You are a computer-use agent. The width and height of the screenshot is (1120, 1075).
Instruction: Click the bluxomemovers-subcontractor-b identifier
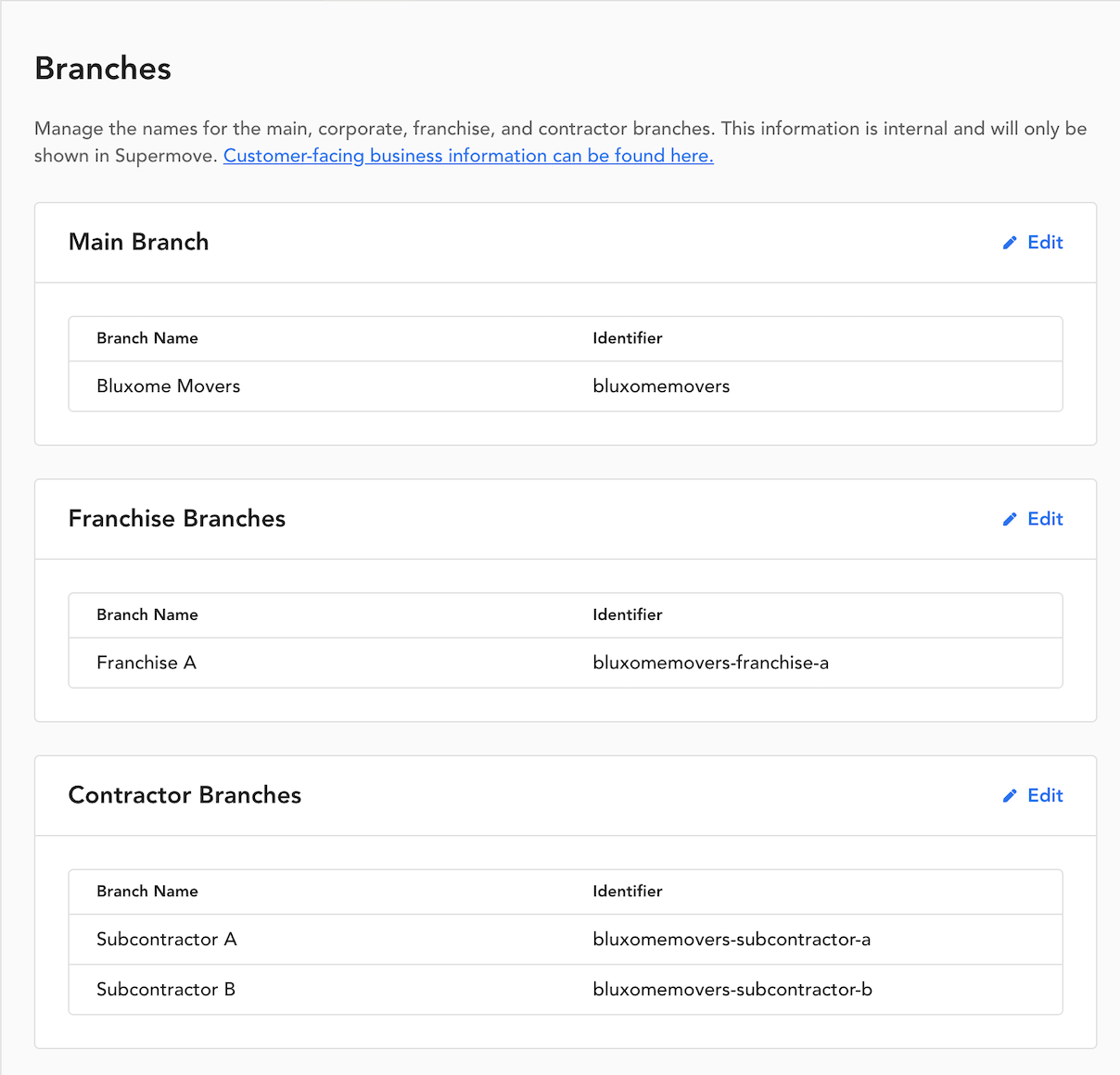(732, 990)
